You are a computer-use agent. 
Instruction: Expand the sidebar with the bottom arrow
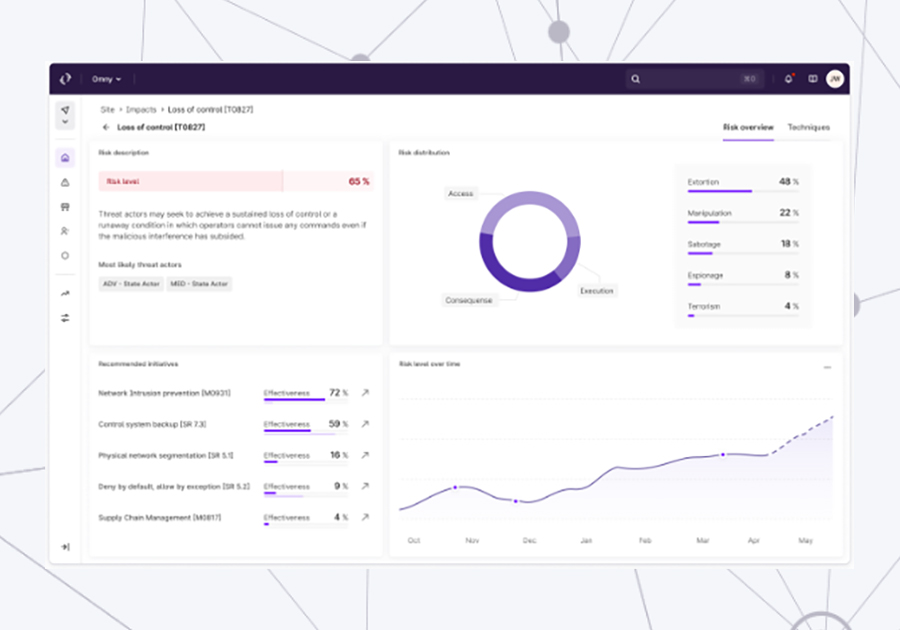[65, 547]
